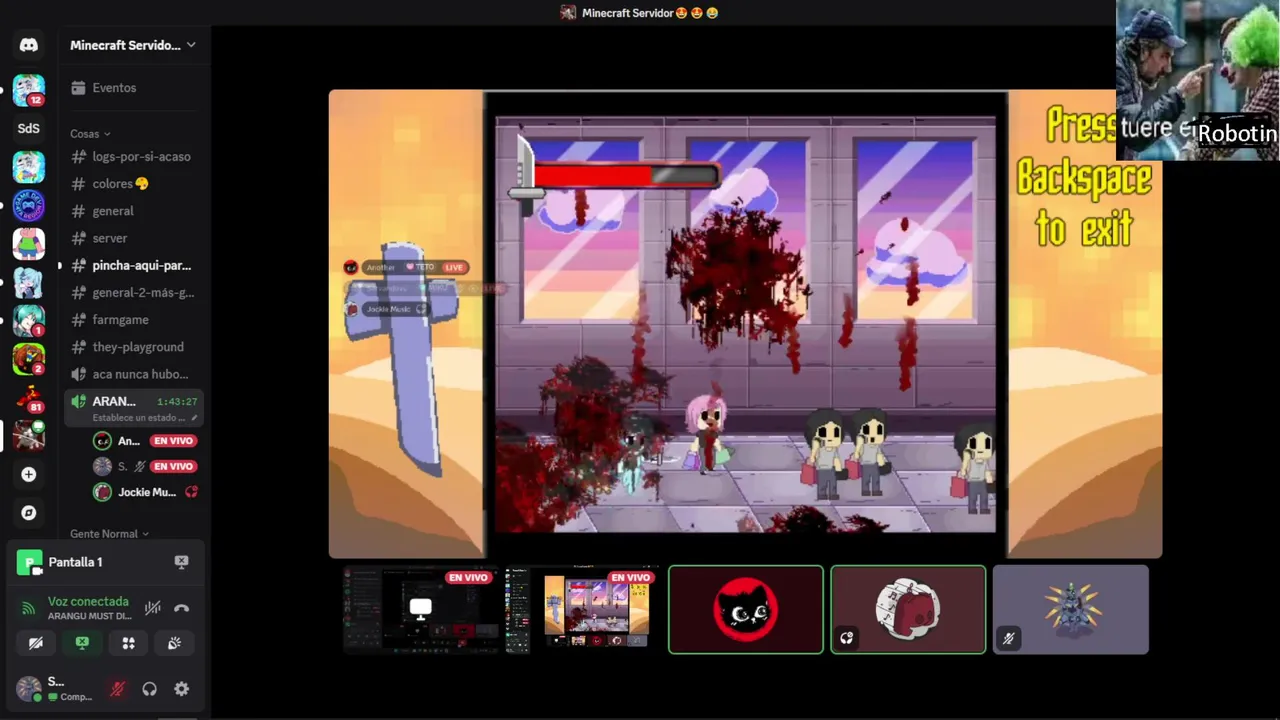The image size is (1280, 720).
Task: Open general channel
Action: click(133, 211)
